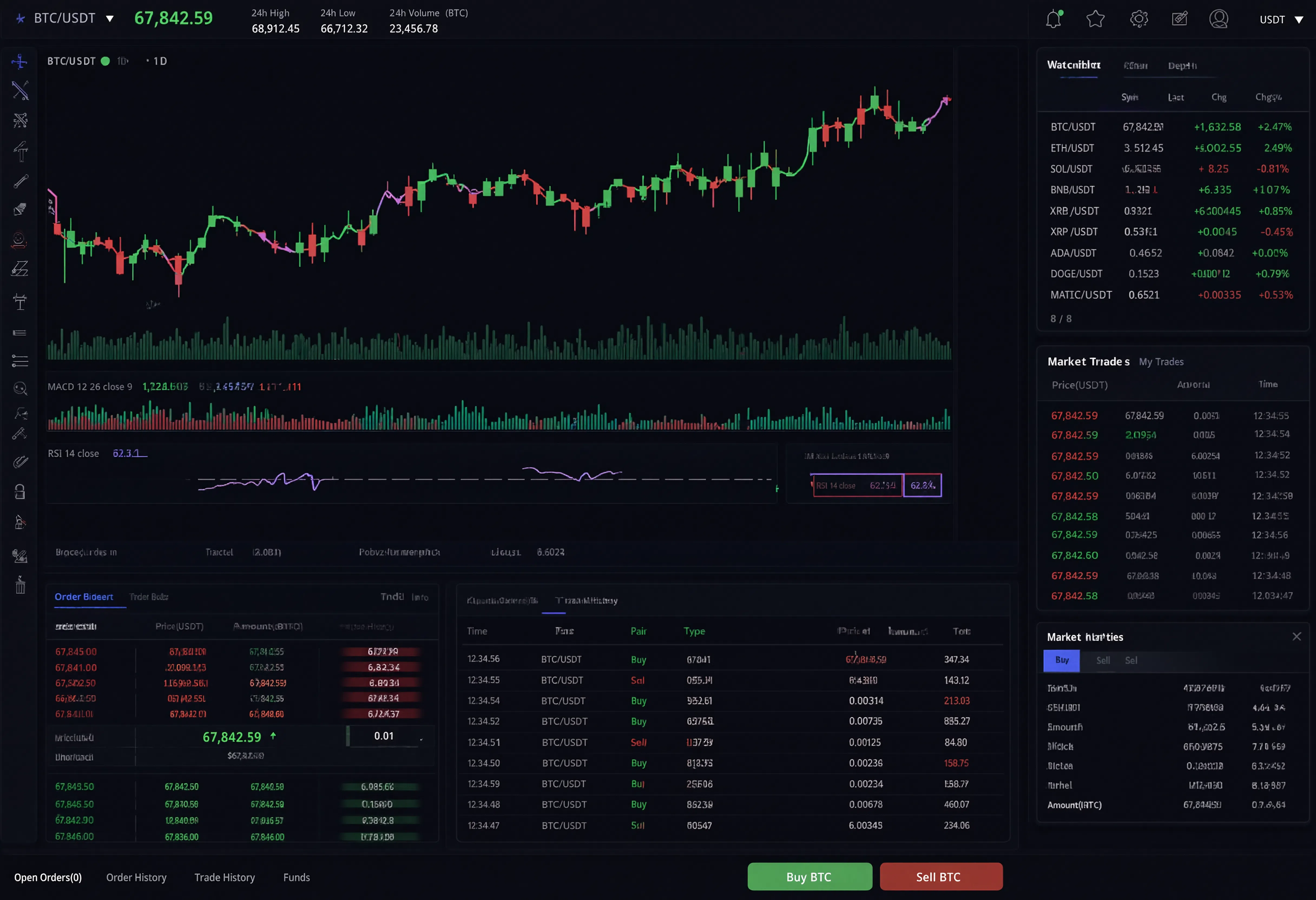The image size is (1316, 900).
Task: Click the 24h High value 68,912.45
Action: 275,28
